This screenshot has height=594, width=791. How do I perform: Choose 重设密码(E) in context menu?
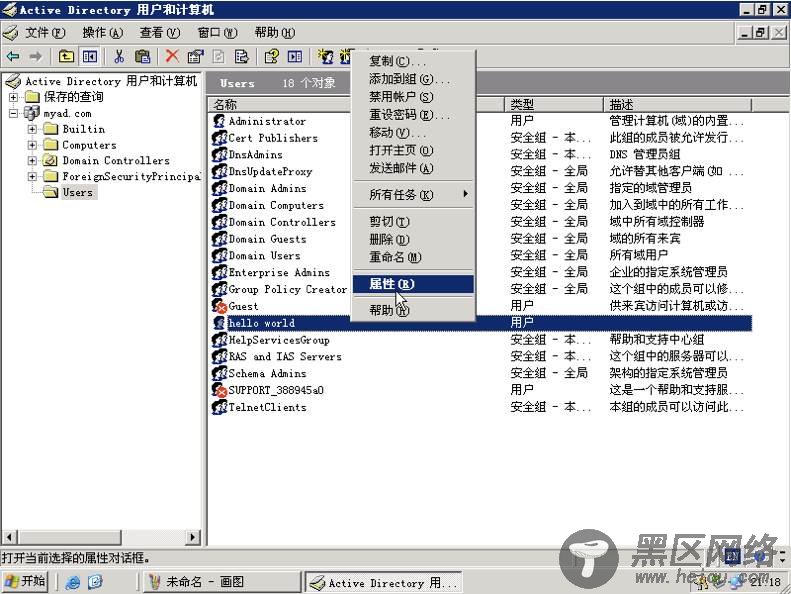pyautogui.click(x=413, y=115)
